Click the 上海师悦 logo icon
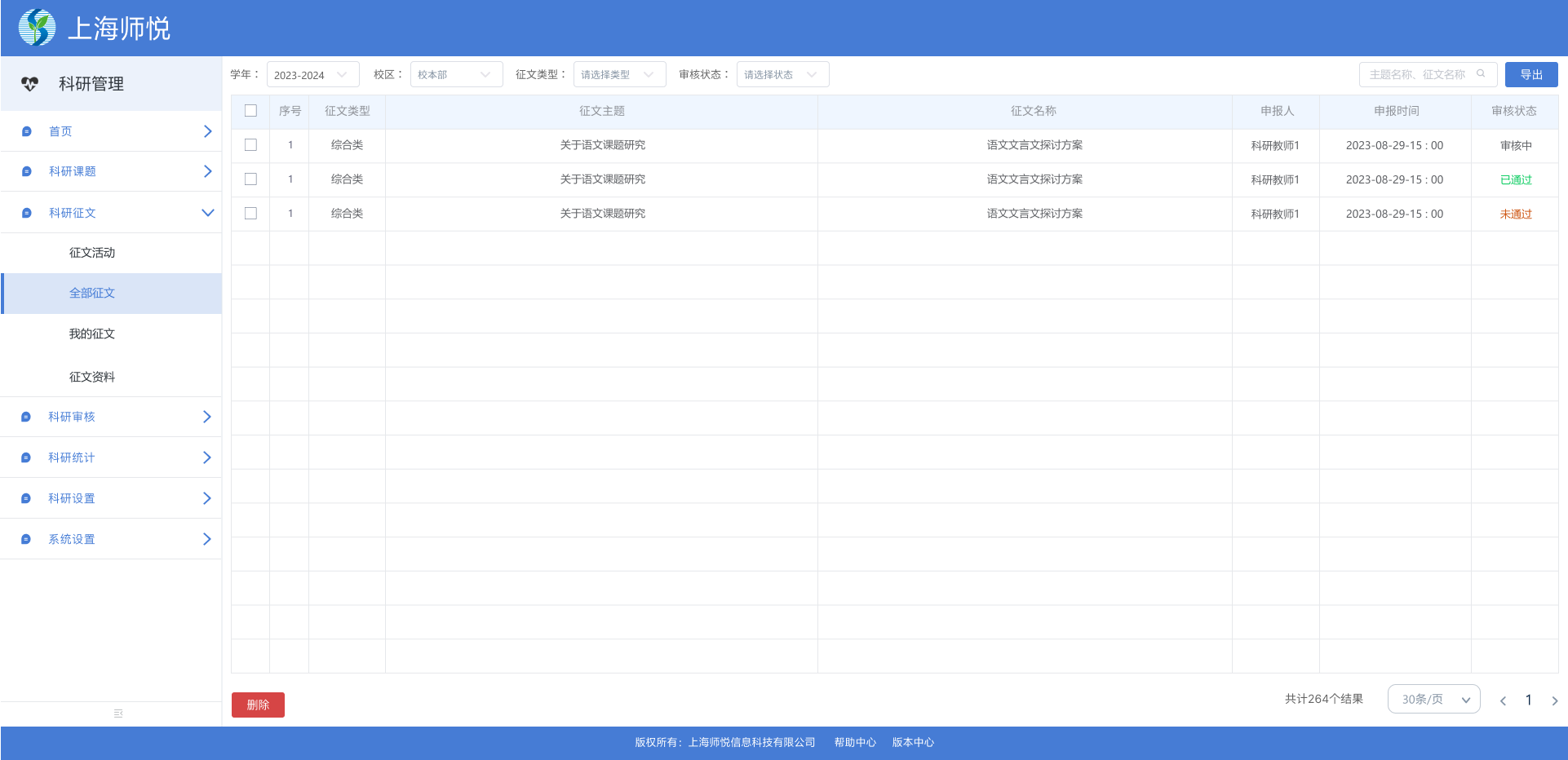 [37, 28]
